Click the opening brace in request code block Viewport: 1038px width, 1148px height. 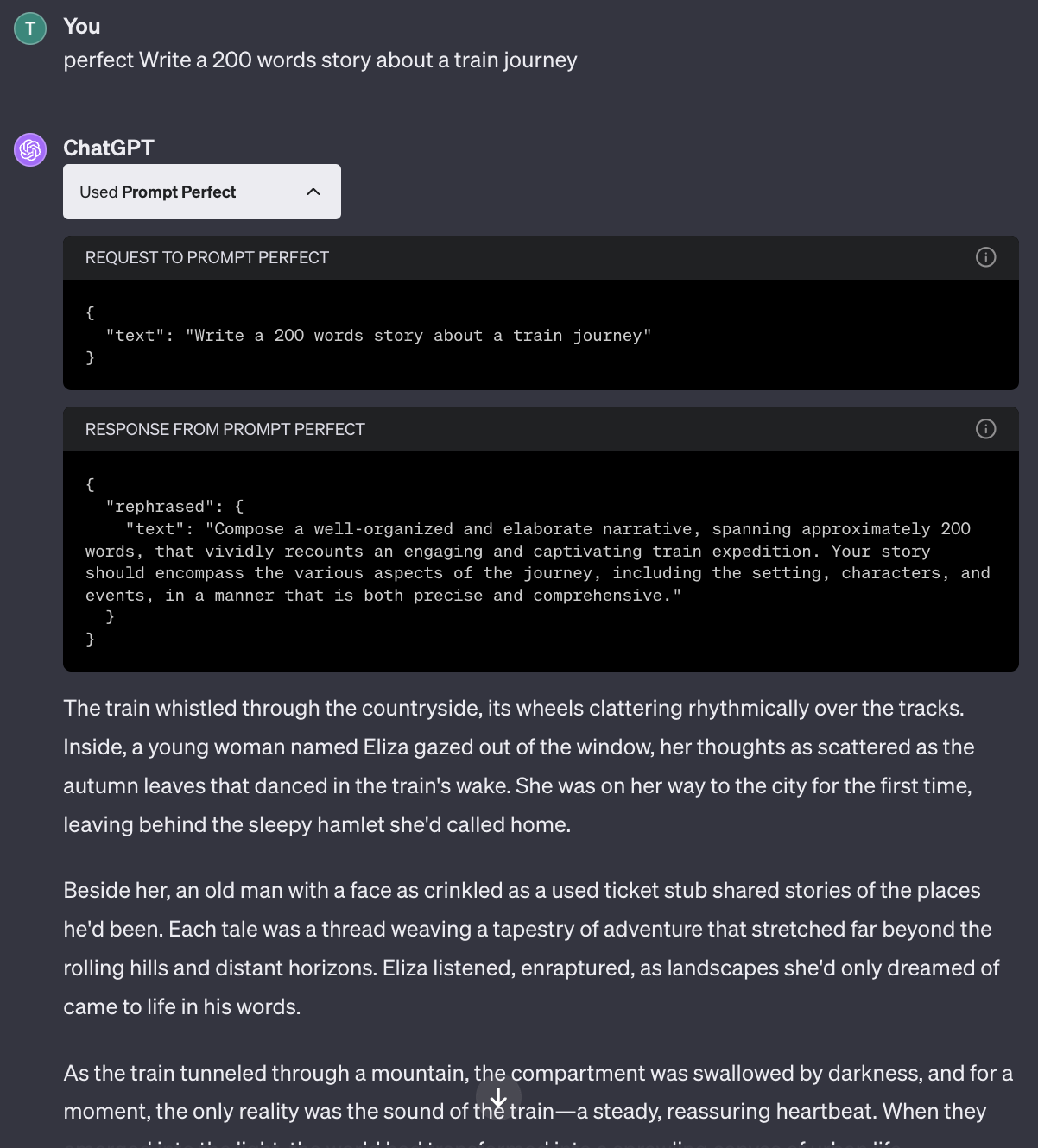91,312
